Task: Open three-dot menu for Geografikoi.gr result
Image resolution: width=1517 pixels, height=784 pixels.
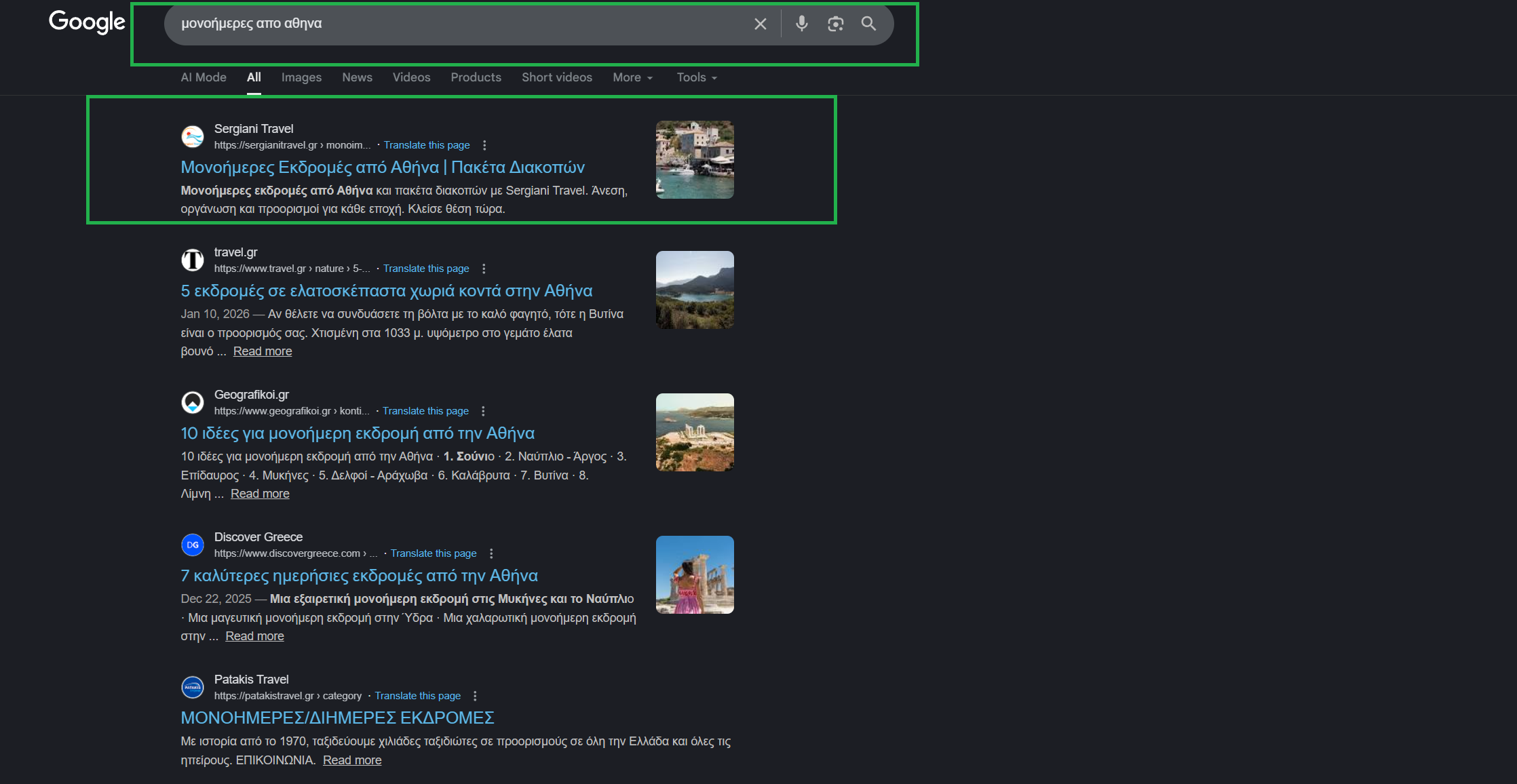Action: (x=483, y=411)
